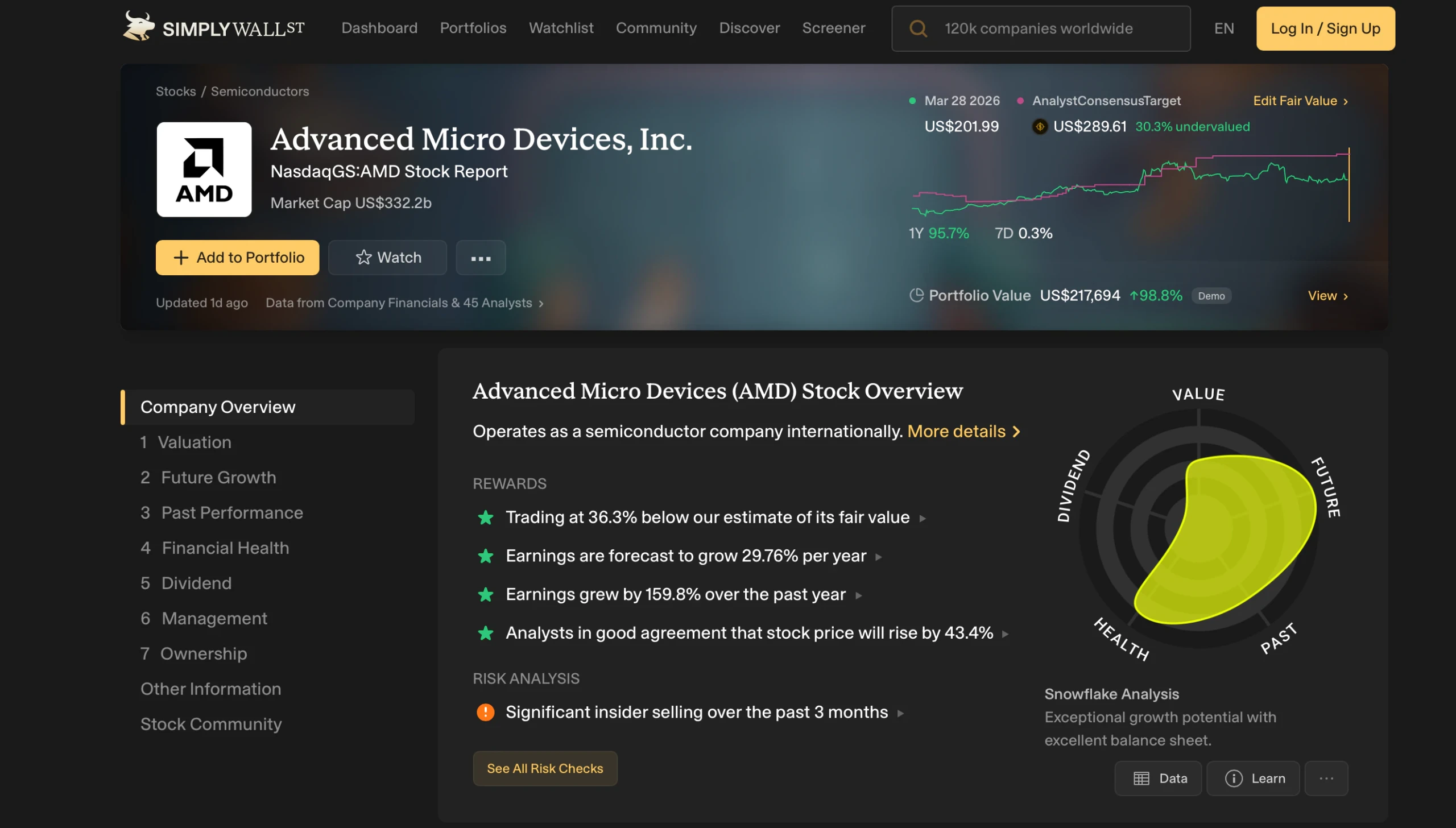This screenshot has height=828, width=1456.
Task: Click the Simply Wall St bull logo
Action: [x=138, y=27]
